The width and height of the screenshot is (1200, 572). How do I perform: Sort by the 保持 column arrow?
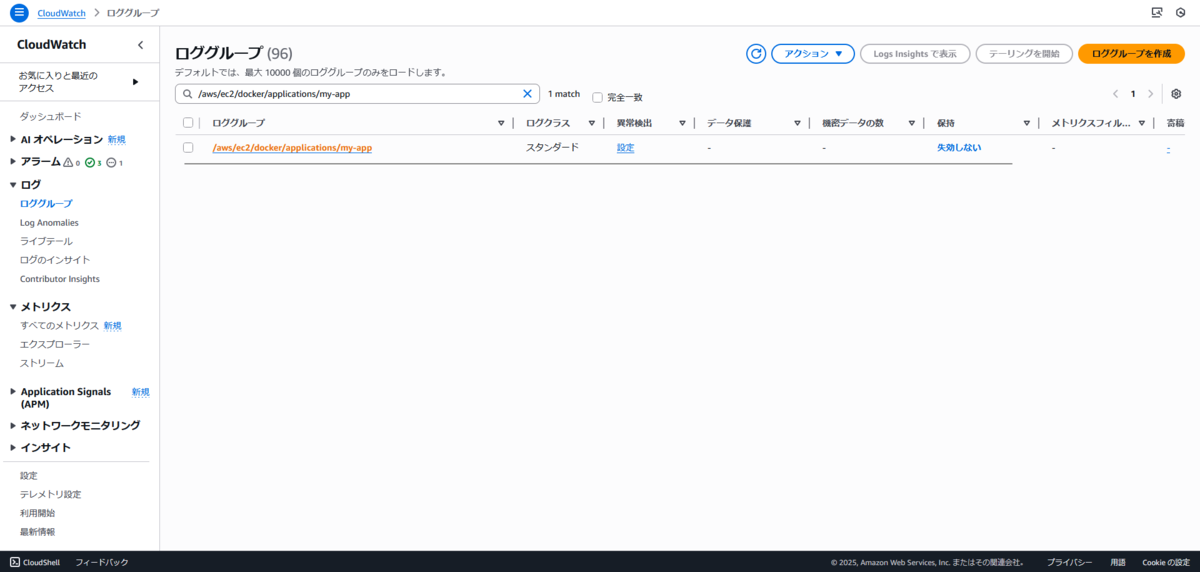point(1027,123)
